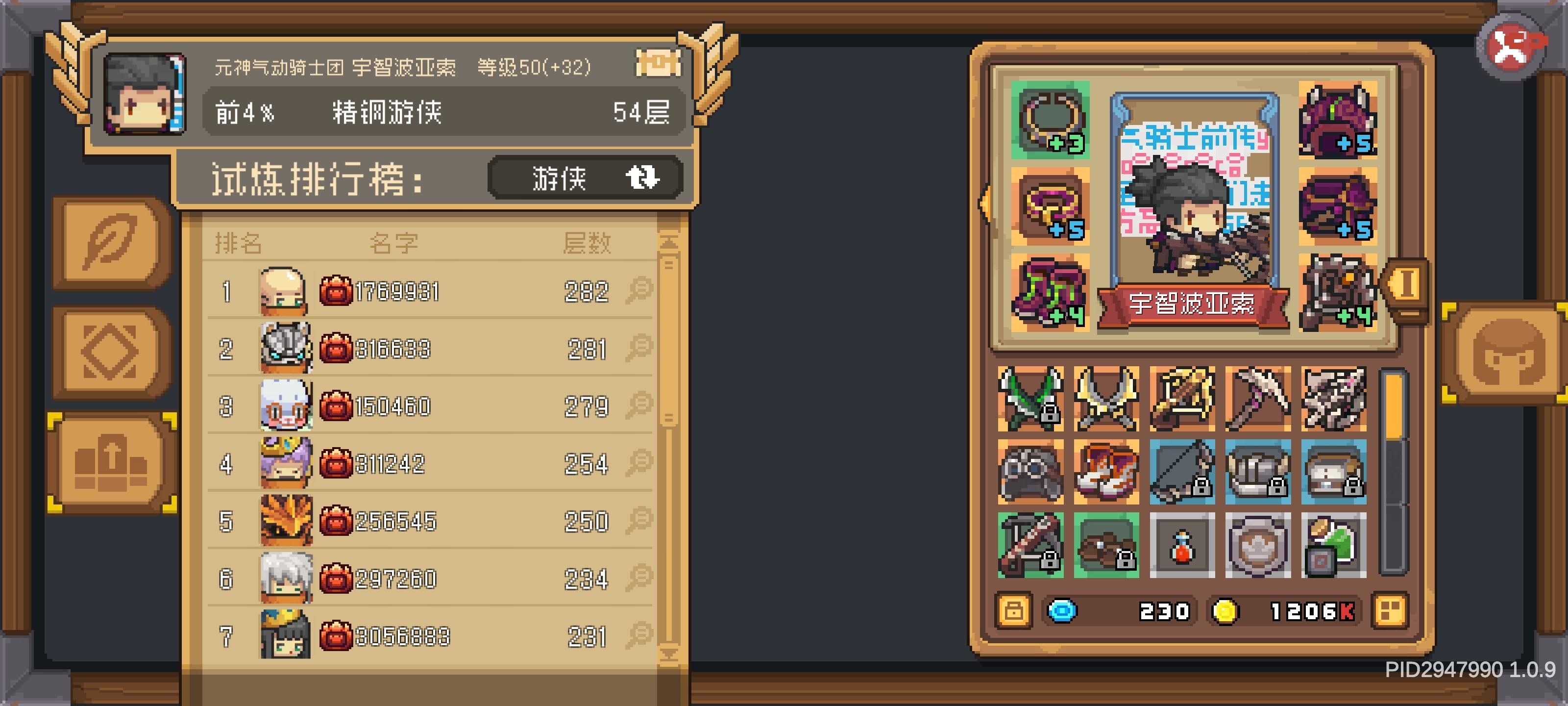
Task: Collapse the equipment panel left arrow
Action: click(x=984, y=203)
